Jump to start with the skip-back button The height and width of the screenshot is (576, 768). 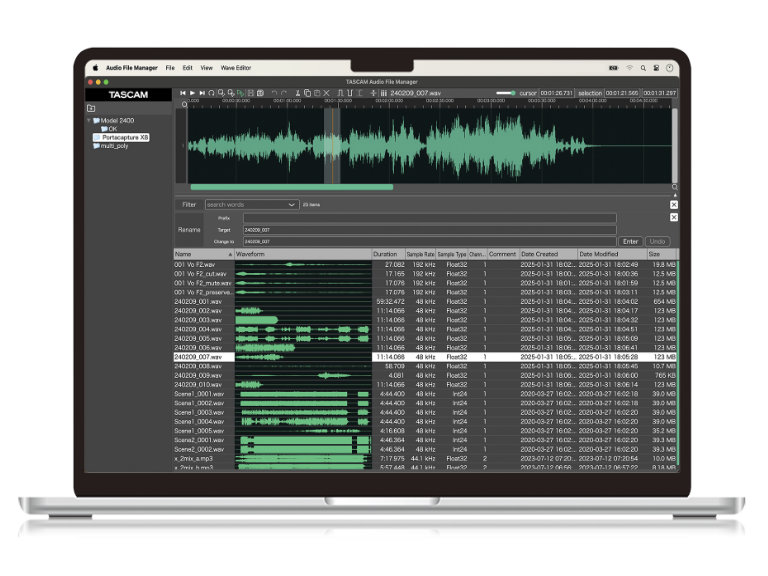click(183, 93)
